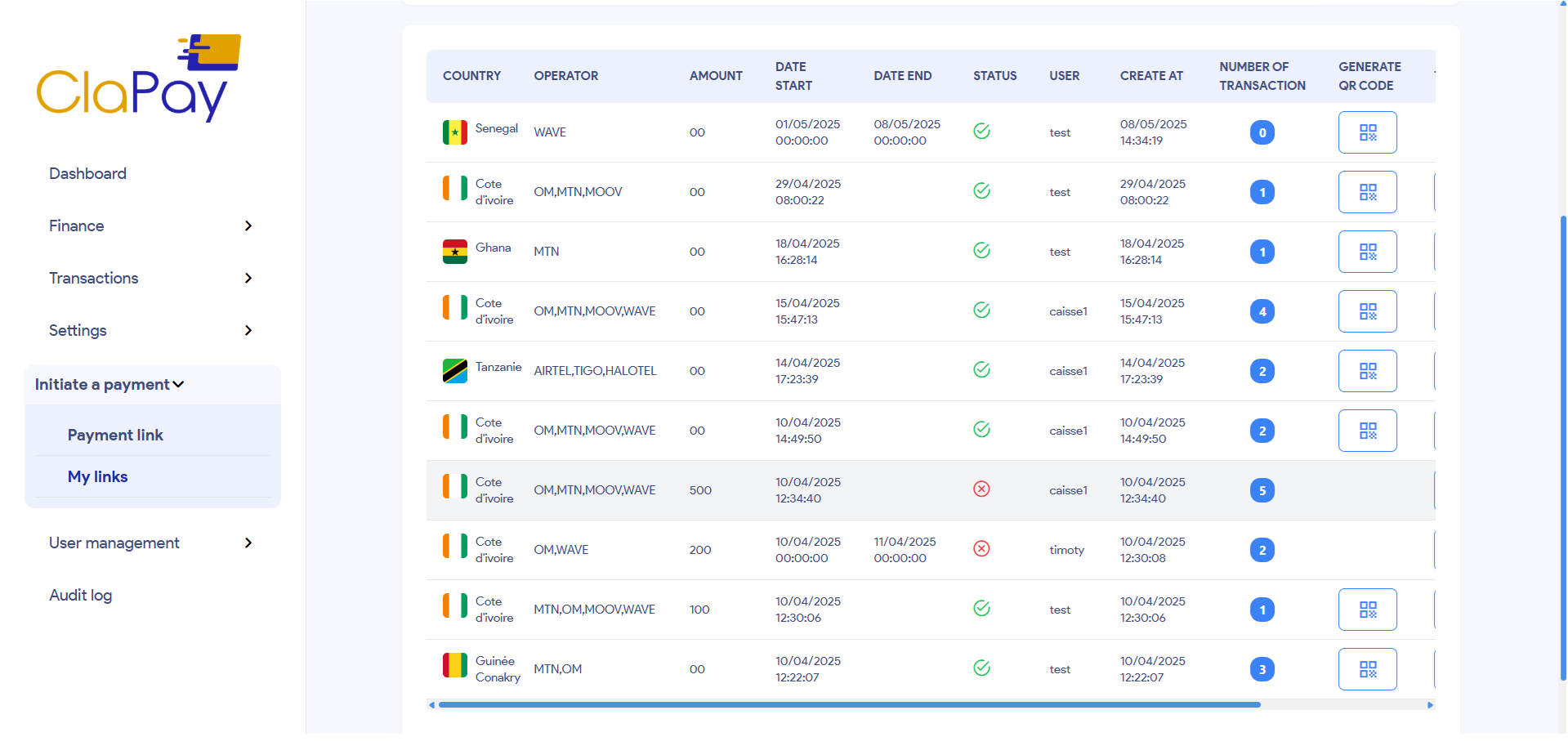Open the Dashboard menu item
Viewport: 1568px width, 746px height.
pos(87,173)
